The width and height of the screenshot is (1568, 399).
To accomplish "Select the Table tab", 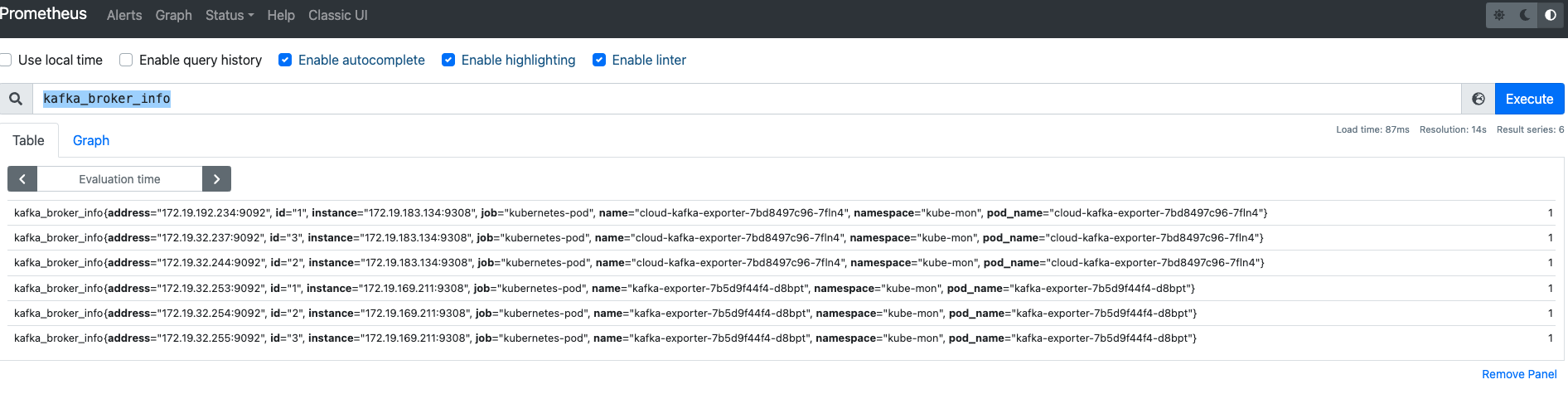I will coord(29,140).
